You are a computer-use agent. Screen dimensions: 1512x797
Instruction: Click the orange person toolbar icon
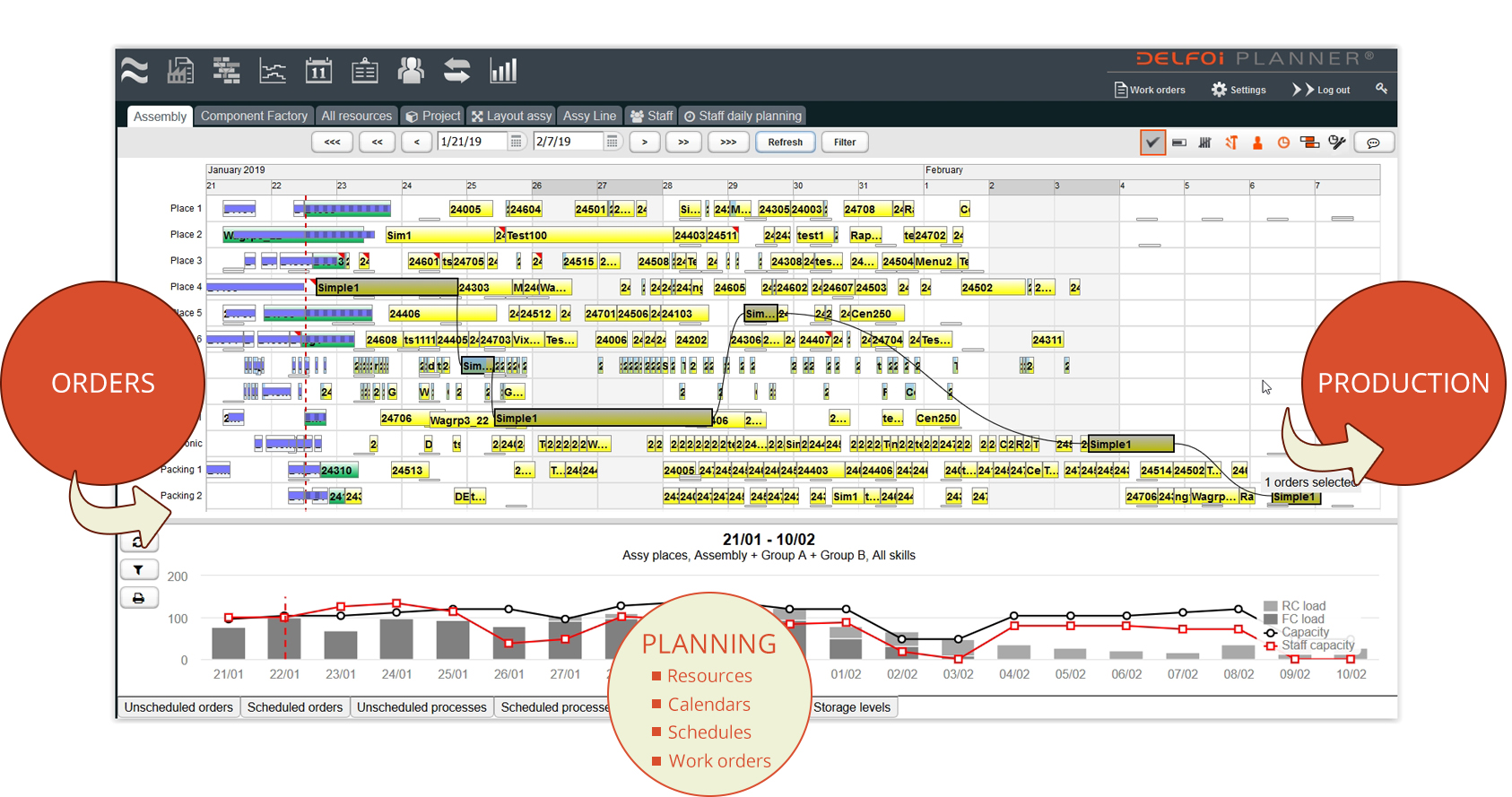[x=1257, y=143]
